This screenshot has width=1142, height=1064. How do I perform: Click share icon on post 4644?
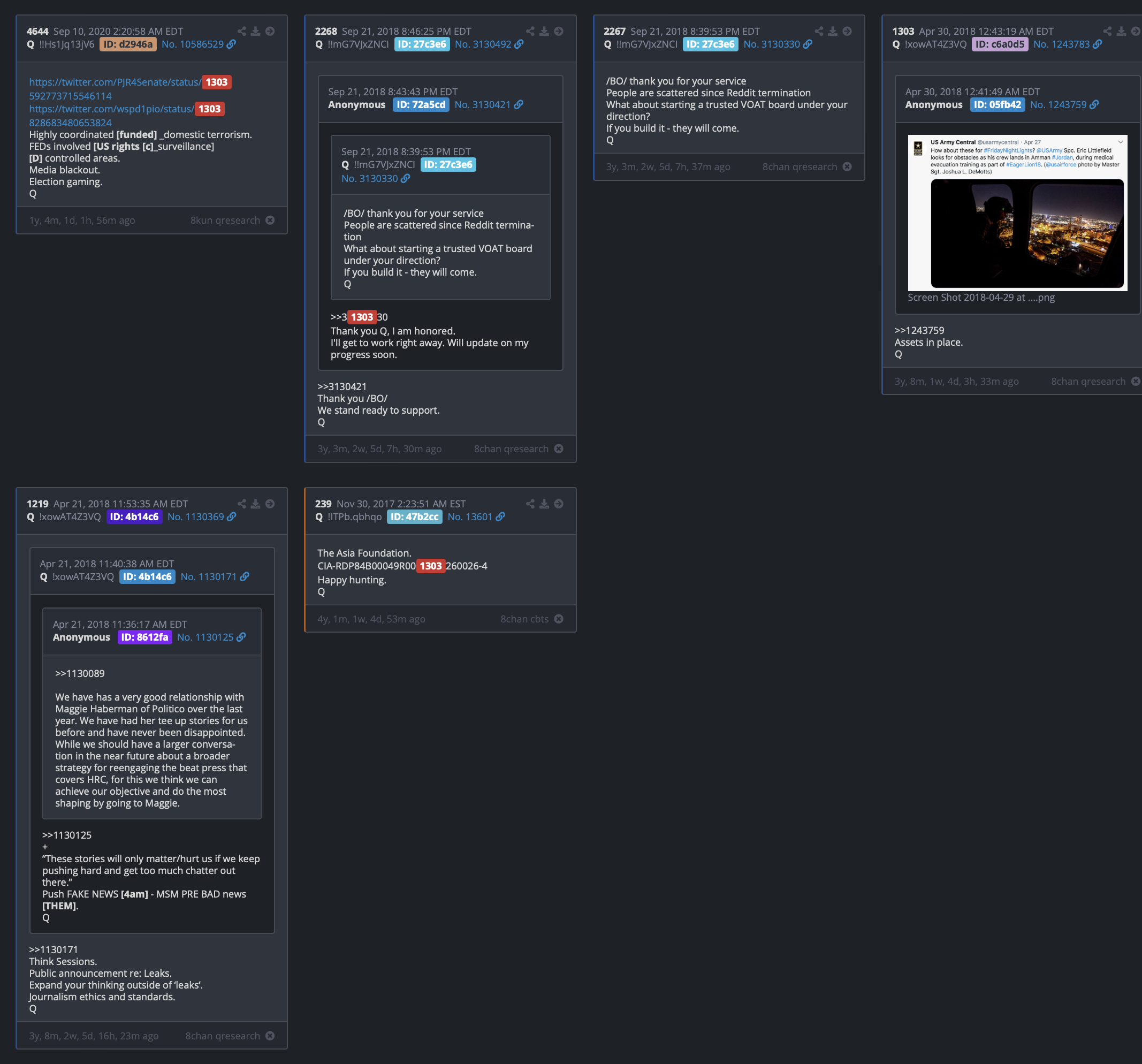coord(242,31)
